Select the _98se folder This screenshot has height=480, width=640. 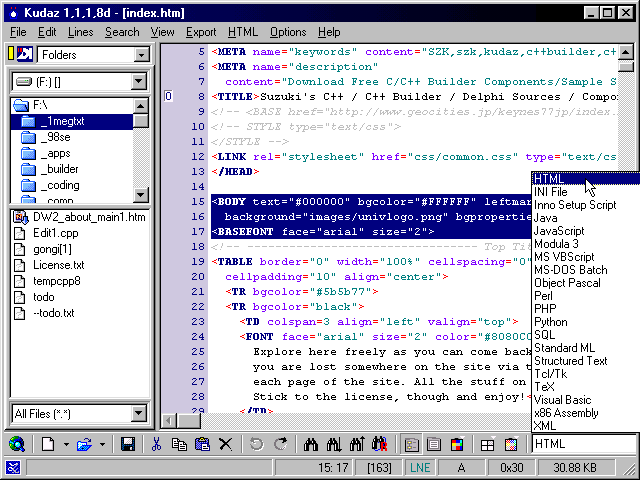[x=56, y=137]
